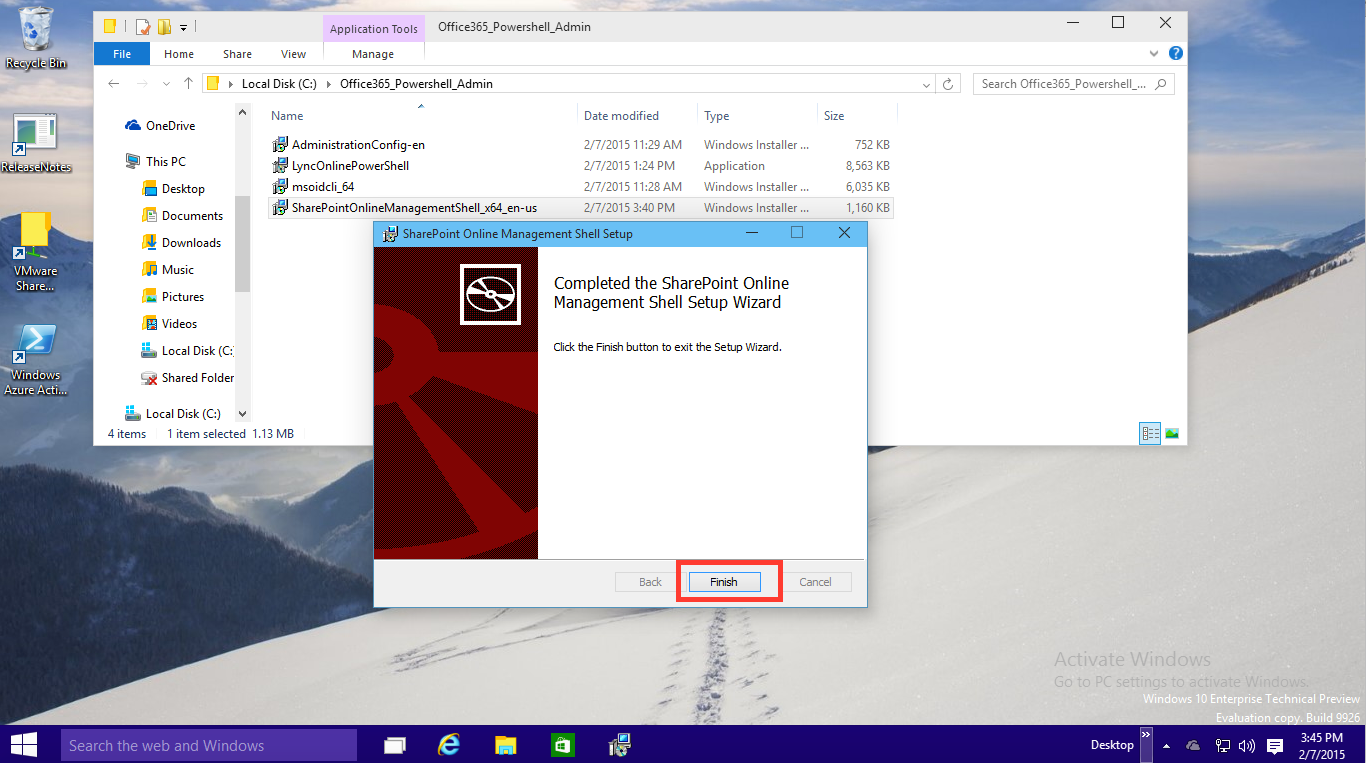Show hidden system tray icons
Image resolution: width=1366 pixels, height=763 pixels.
coord(1166,746)
